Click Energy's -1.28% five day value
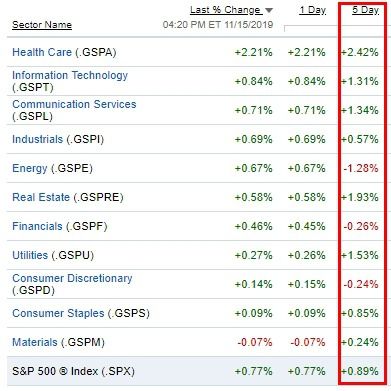The image size is (391, 391). tap(361, 168)
